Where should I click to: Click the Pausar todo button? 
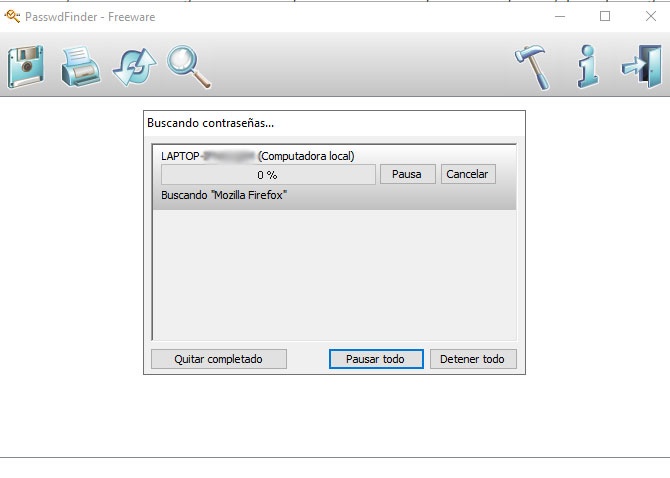click(x=376, y=359)
